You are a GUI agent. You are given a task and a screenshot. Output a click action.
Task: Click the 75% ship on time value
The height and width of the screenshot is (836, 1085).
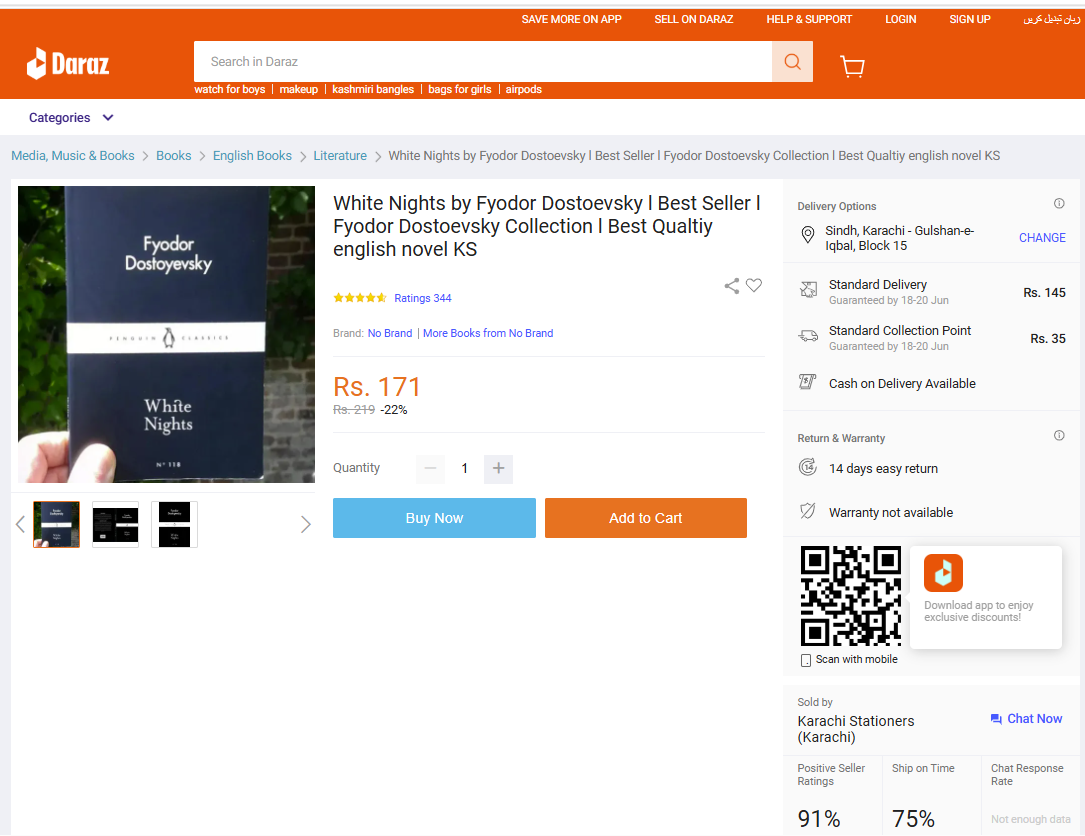[x=913, y=819]
